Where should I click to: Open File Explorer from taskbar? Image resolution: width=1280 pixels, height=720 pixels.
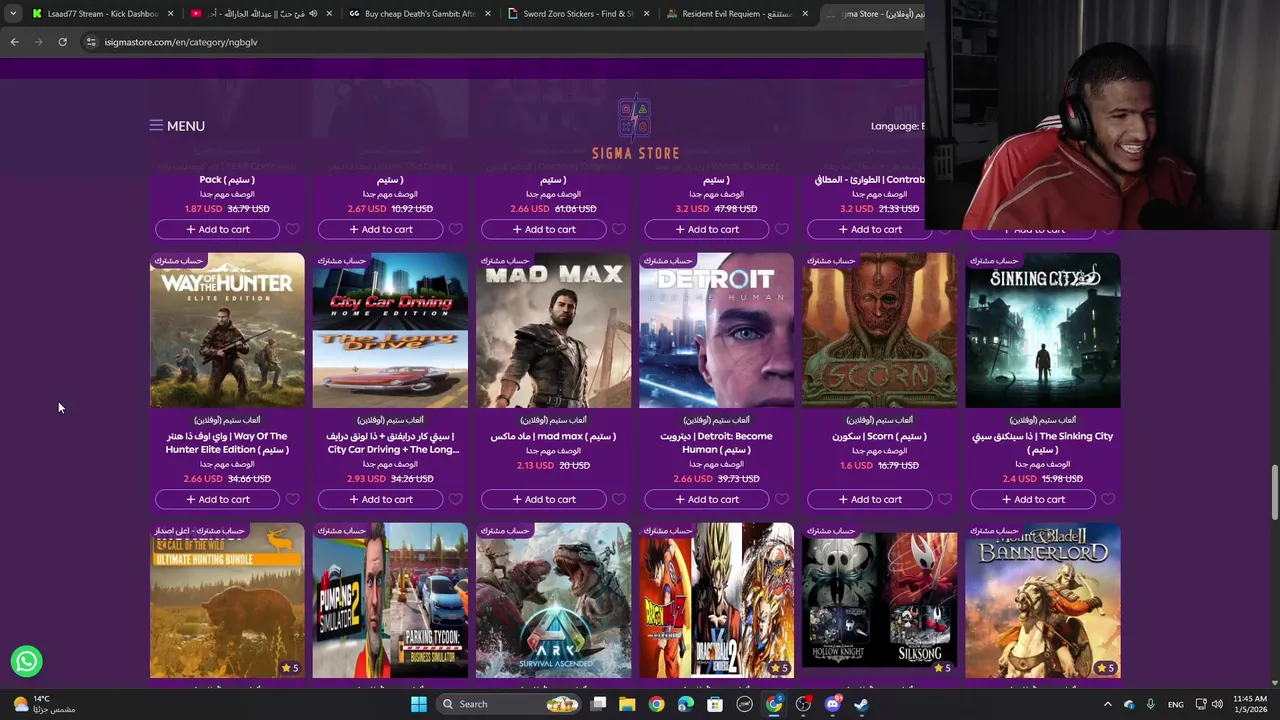point(627,704)
